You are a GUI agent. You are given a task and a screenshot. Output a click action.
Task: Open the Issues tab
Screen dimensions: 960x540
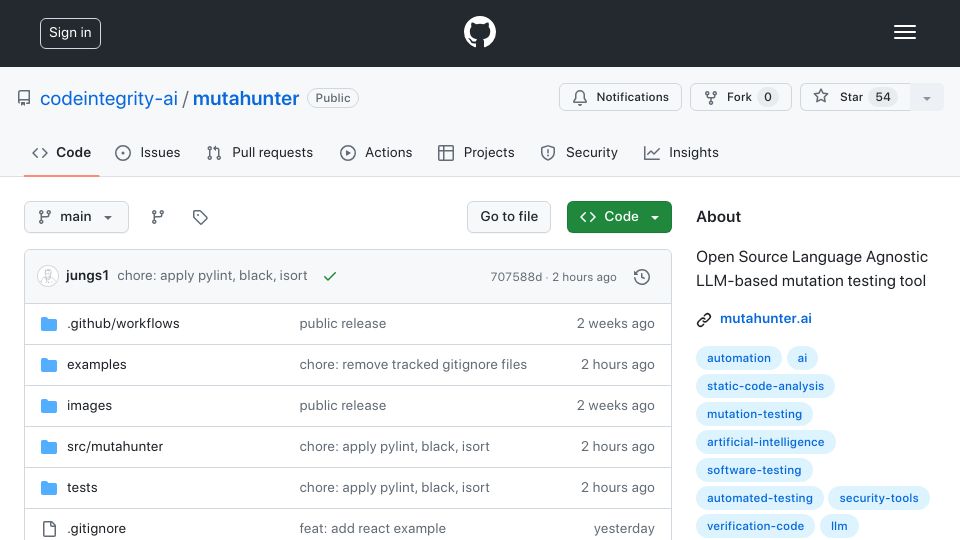pyautogui.click(x=148, y=152)
